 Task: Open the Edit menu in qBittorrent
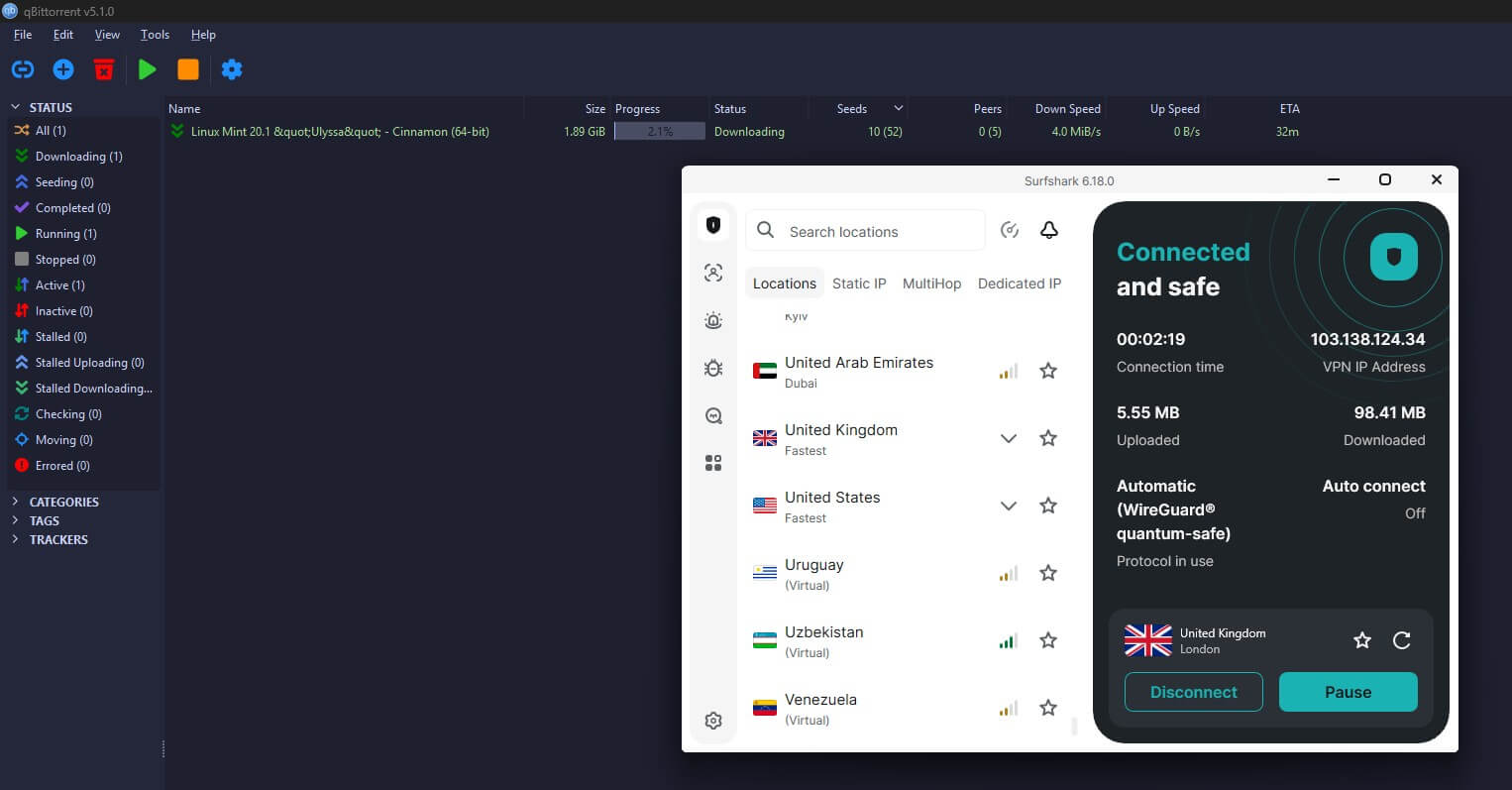tap(63, 35)
